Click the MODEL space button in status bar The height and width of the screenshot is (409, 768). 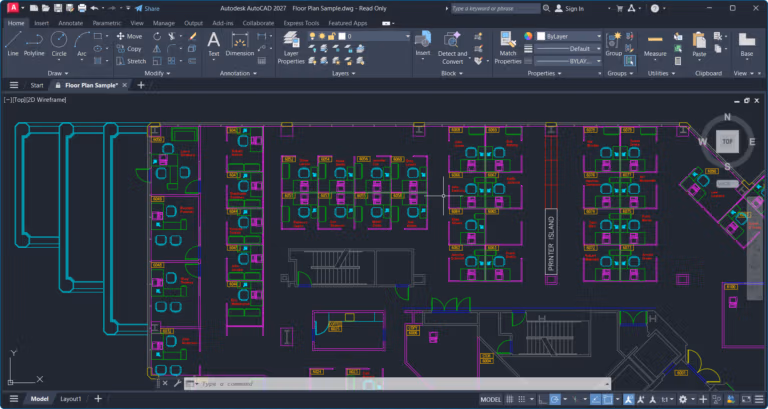click(x=490, y=399)
